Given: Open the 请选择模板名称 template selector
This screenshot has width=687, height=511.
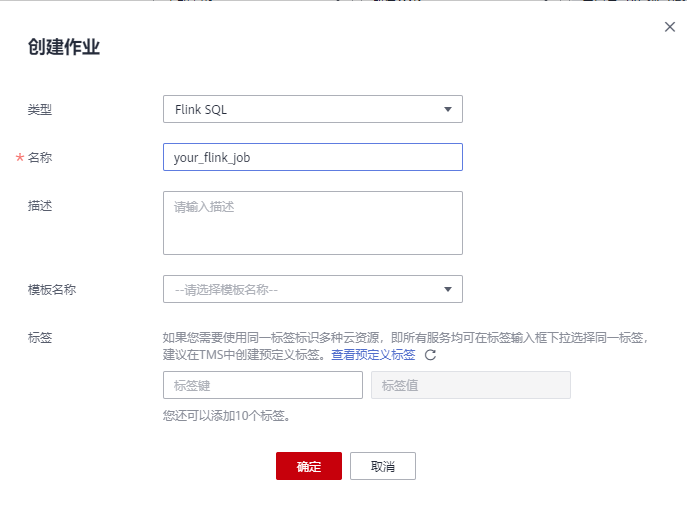Looking at the screenshot, I should pos(312,290).
